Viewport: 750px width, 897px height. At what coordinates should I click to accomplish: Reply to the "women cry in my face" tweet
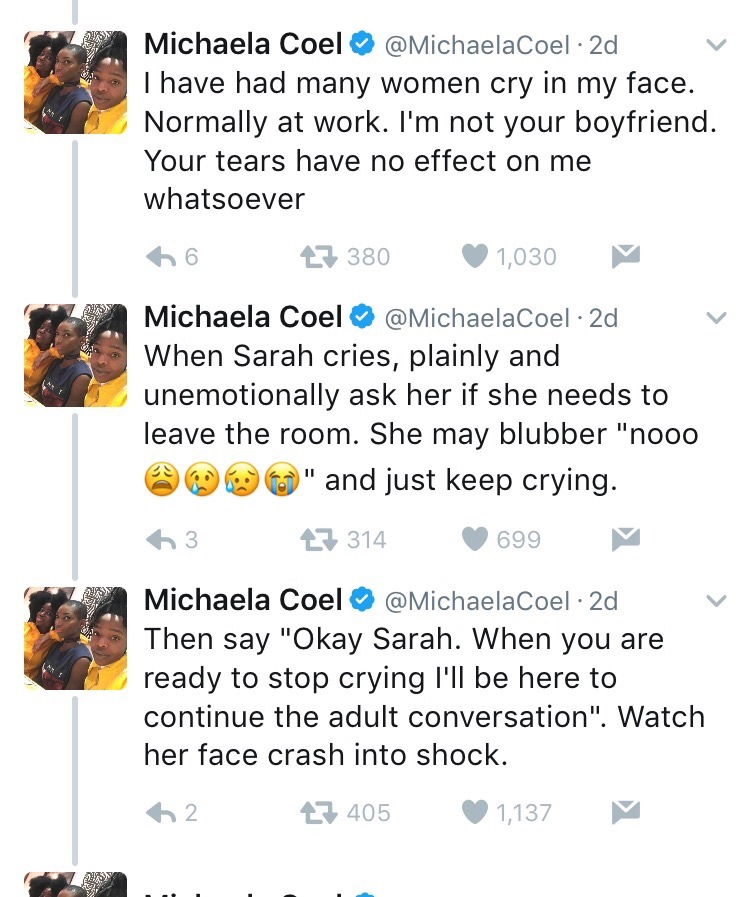click(161, 257)
